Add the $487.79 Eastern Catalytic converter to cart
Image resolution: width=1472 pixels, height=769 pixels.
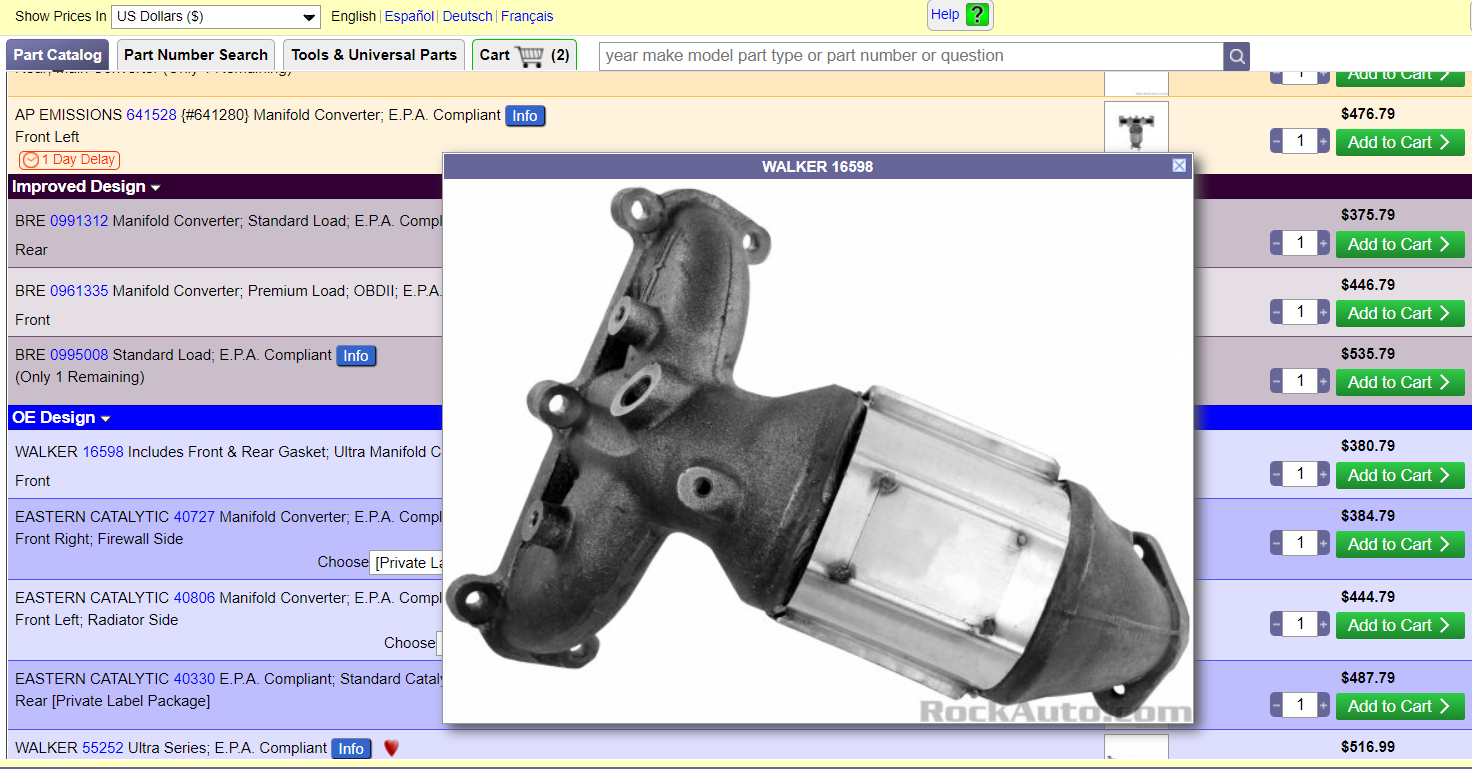pos(1400,706)
